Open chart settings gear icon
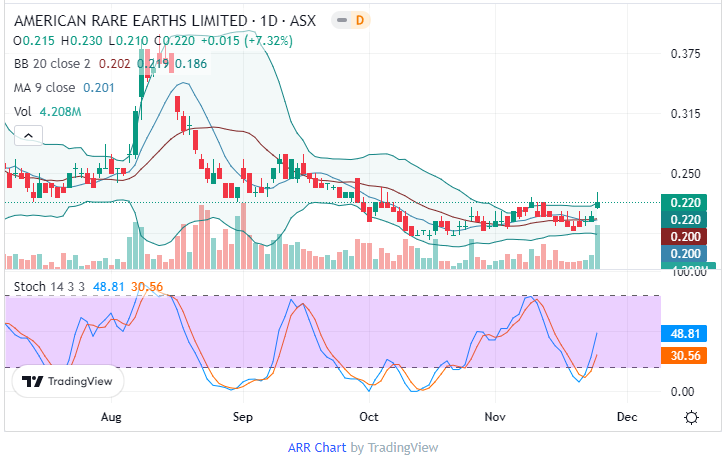 (690, 416)
